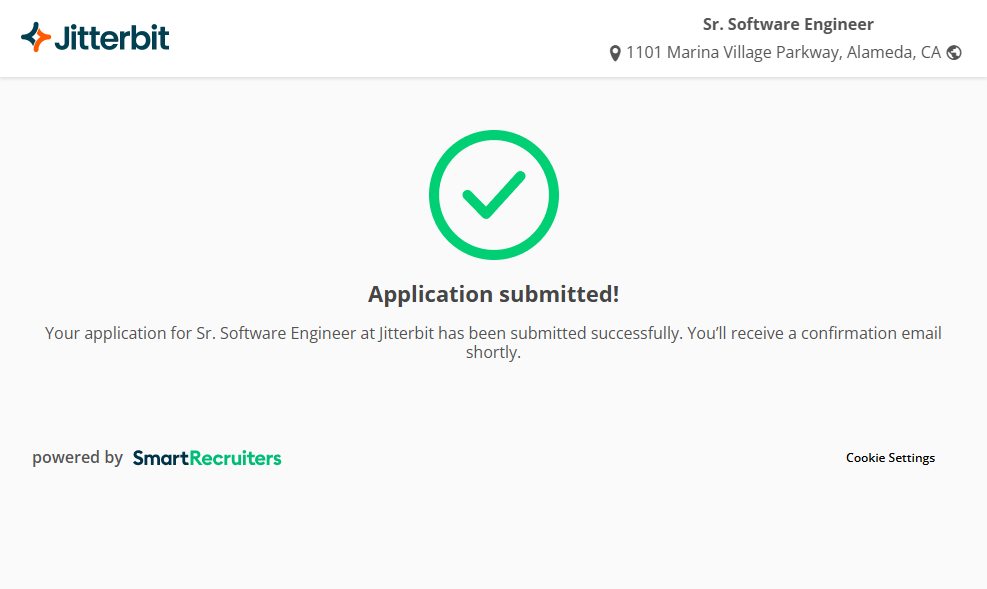Click the 'Application submitted!' heading
Viewport: 987px width, 589px height.
[x=493, y=294]
